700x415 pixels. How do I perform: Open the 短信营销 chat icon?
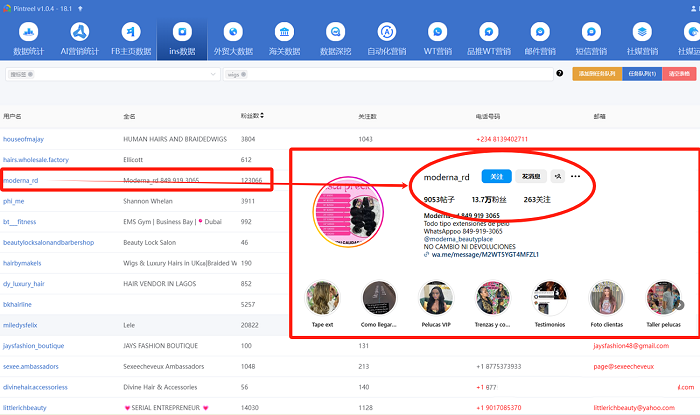click(x=591, y=32)
